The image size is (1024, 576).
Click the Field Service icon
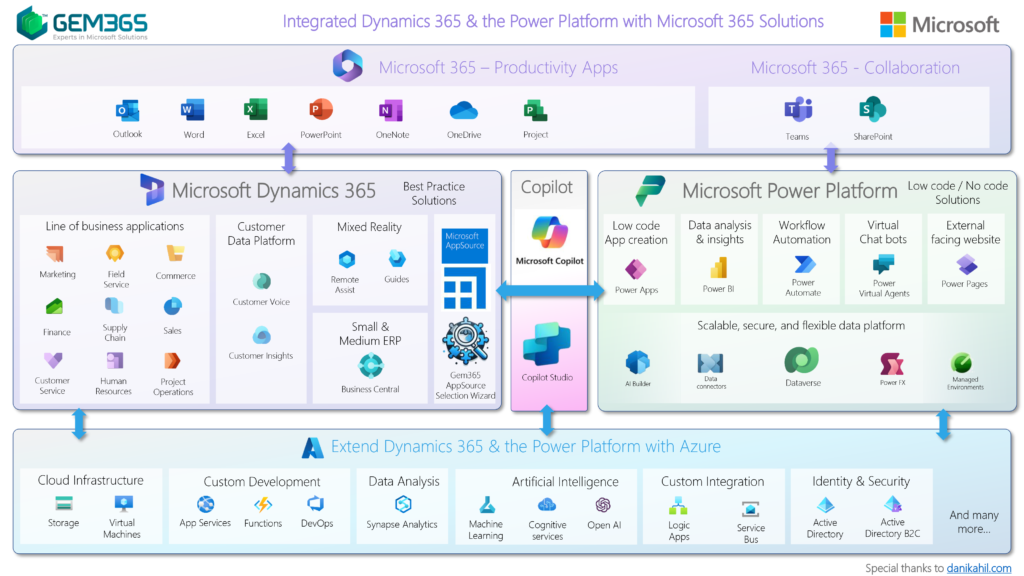pyautogui.click(x=115, y=253)
